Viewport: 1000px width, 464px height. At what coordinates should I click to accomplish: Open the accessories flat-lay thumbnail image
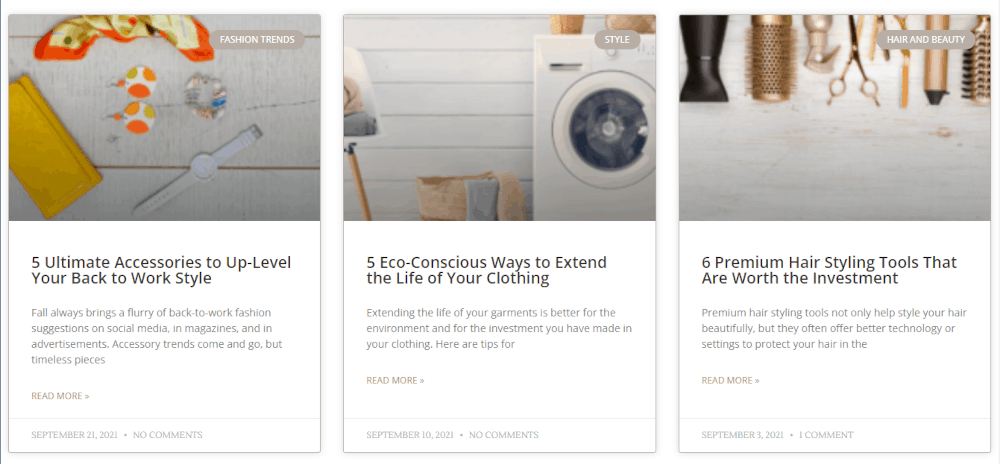(165, 118)
